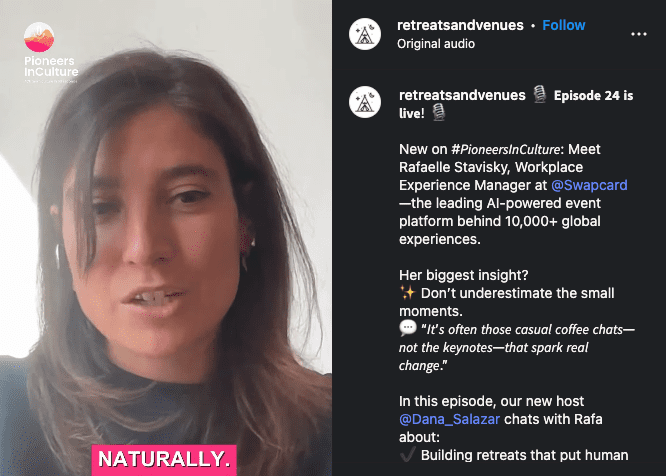The height and width of the screenshot is (476, 666).
Task: Click the Follow button
Action: click(x=564, y=25)
